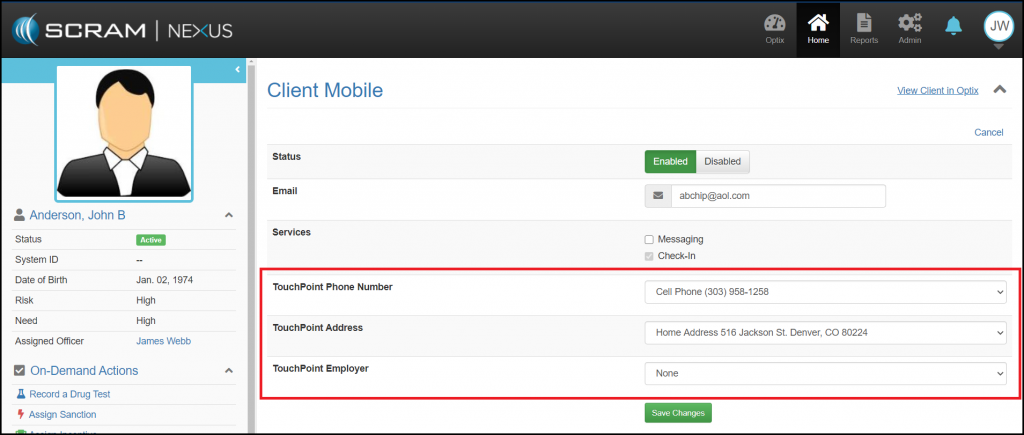Set Status to Disabled

722,161
